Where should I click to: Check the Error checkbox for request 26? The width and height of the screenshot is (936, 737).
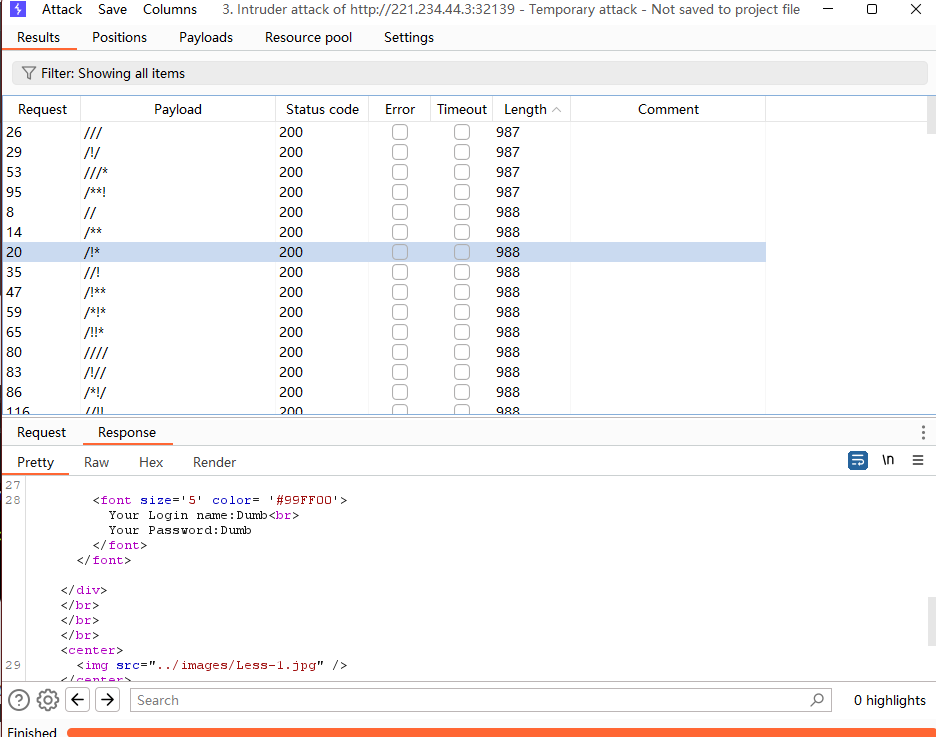(400, 132)
